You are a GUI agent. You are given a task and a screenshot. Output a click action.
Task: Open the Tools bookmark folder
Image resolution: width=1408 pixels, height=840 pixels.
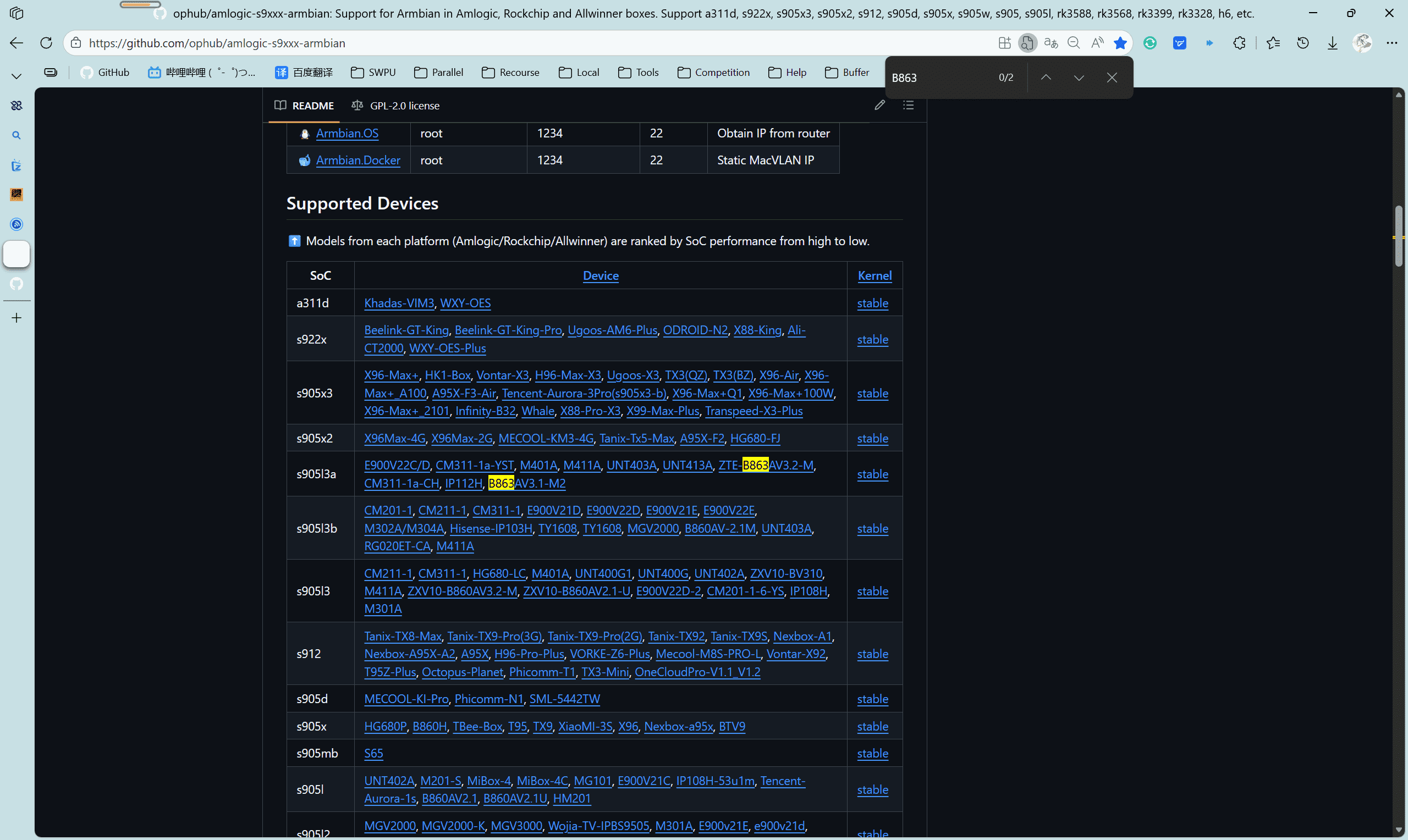point(639,73)
